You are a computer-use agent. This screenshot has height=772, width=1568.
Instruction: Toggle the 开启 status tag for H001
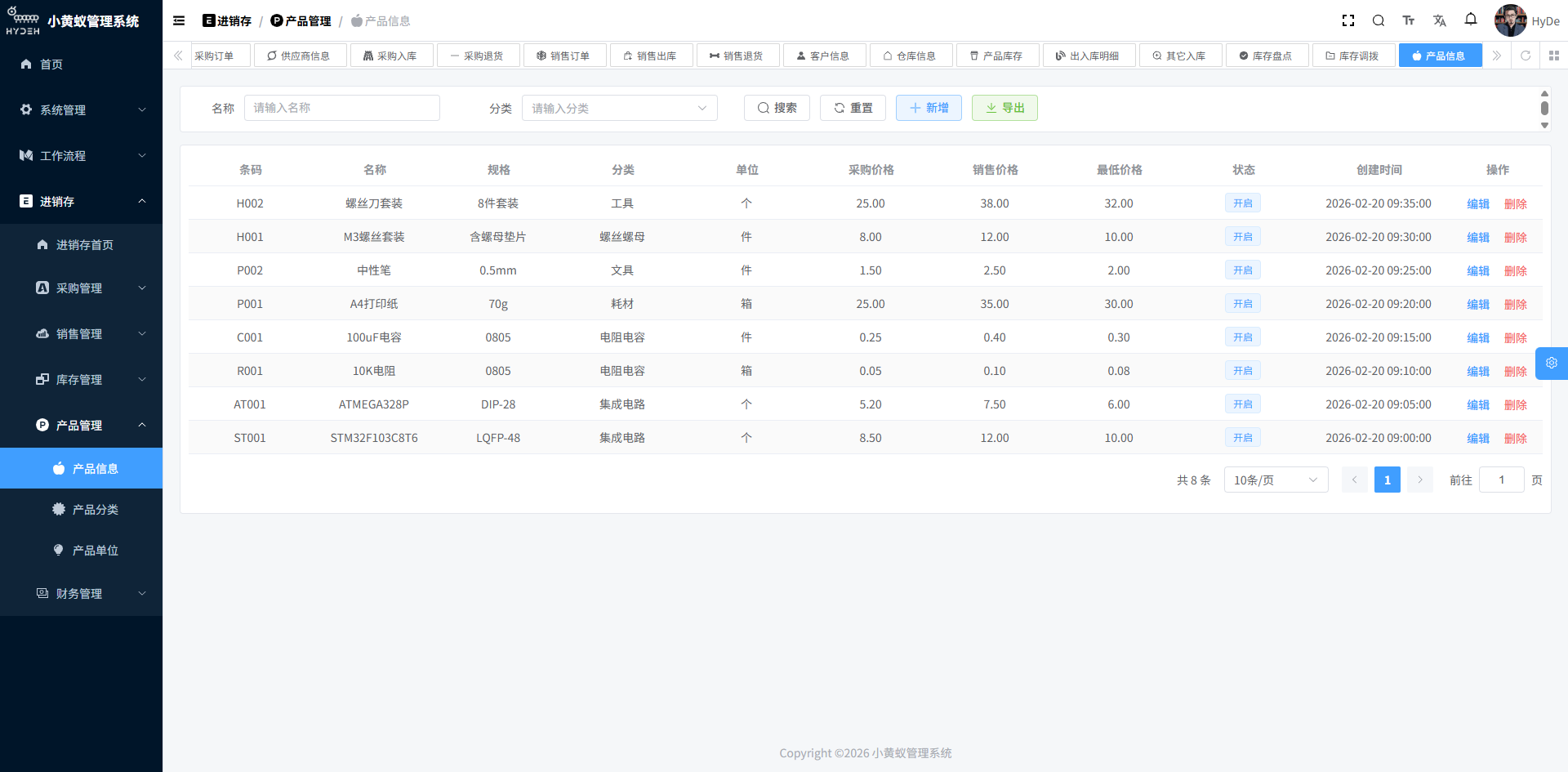point(1243,236)
